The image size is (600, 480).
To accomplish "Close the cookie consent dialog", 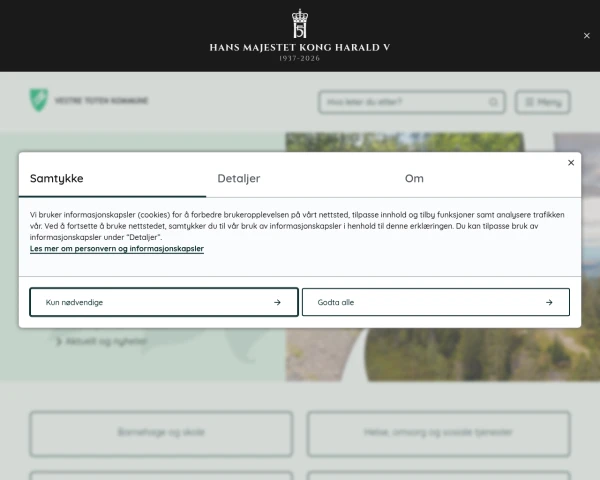I will (571, 163).
